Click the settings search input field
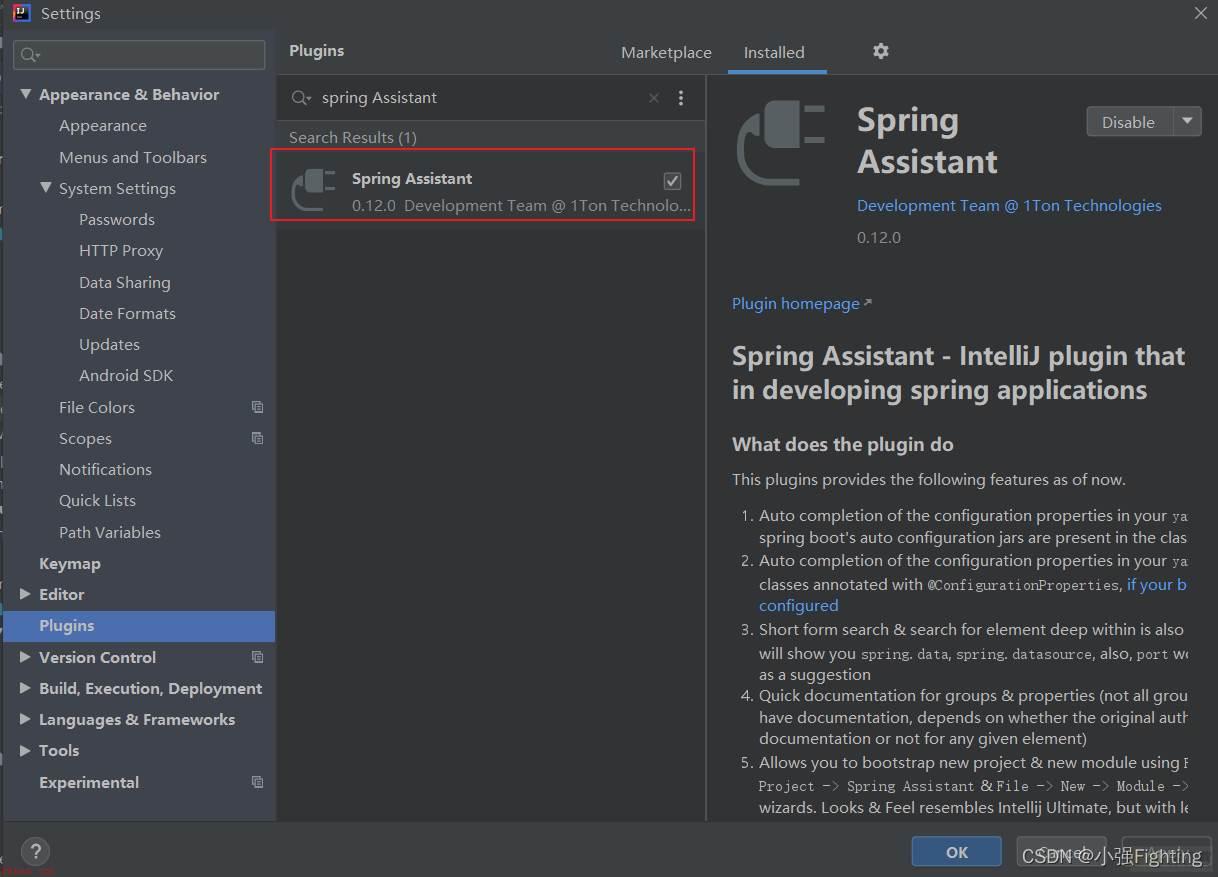This screenshot has width=1218, height=877. point(139,55)
